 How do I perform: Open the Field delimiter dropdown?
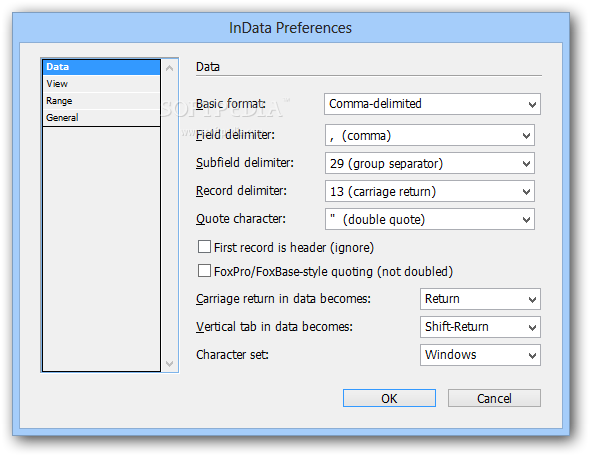tap(430, 135)
